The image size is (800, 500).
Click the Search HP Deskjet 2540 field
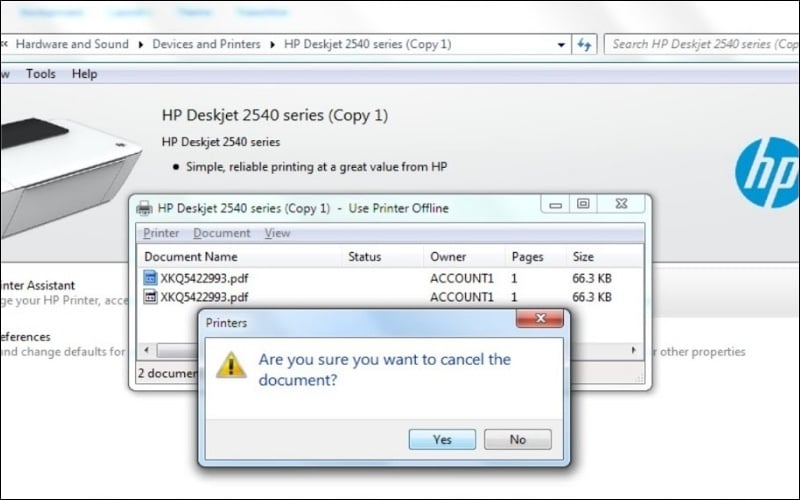(700, 44)
